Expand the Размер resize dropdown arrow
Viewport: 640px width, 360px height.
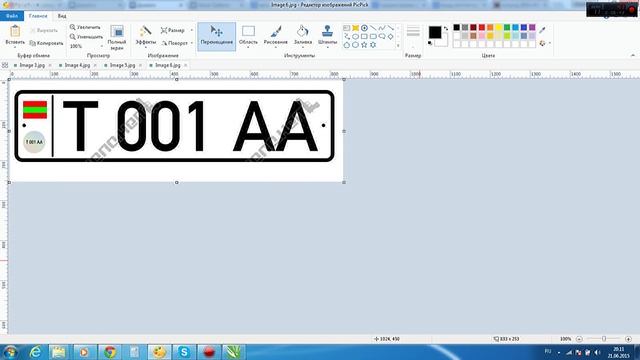192,30
